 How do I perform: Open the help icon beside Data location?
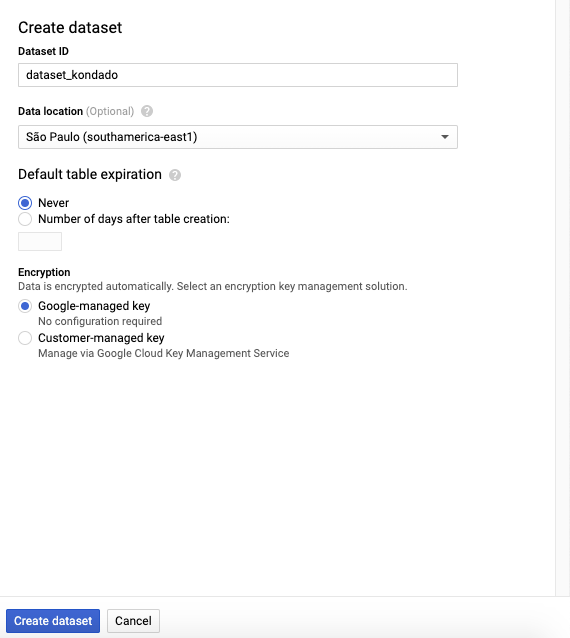coord(147,111)
